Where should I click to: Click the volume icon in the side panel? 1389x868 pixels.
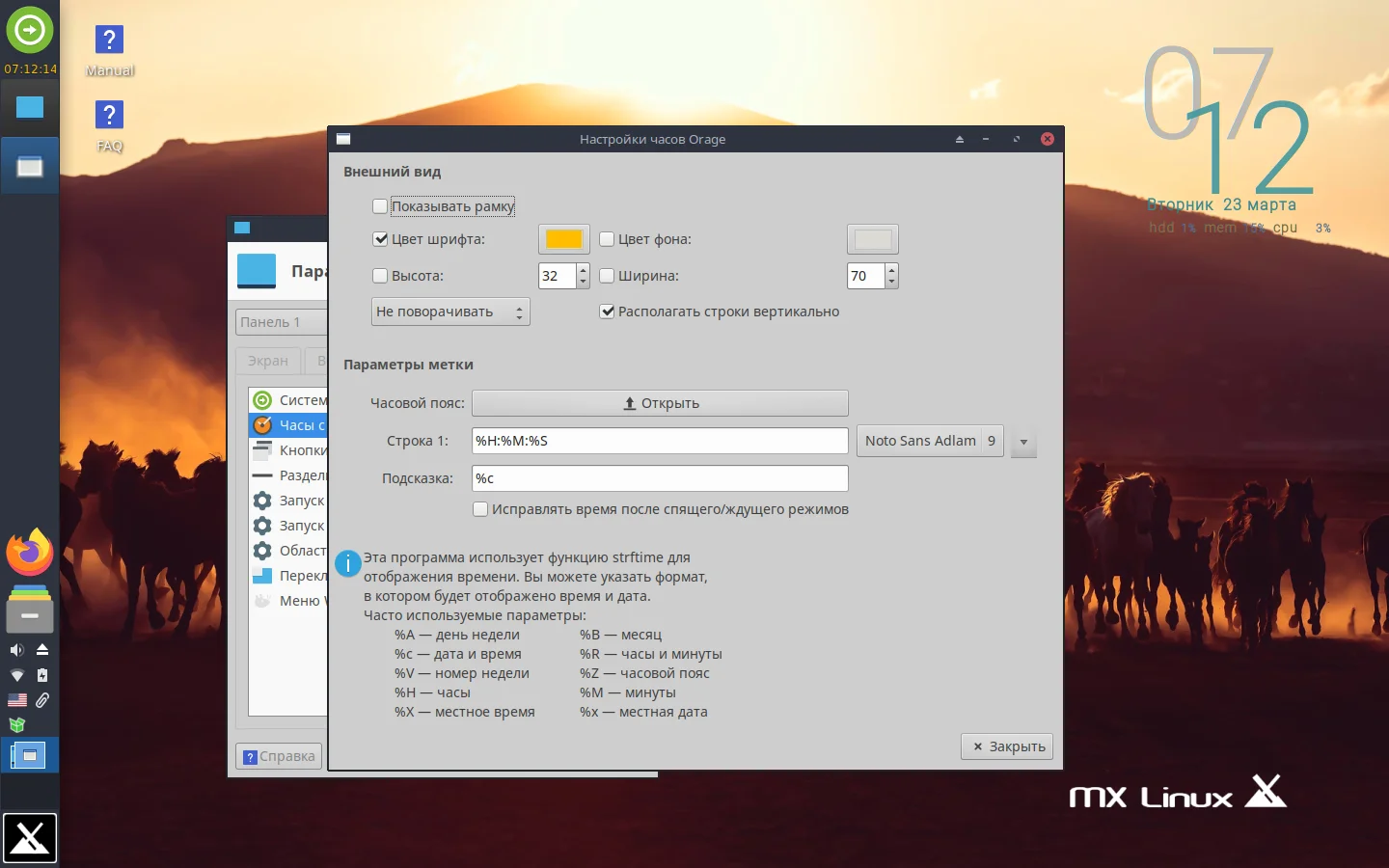pyautogui.click(x=15, y=649)
